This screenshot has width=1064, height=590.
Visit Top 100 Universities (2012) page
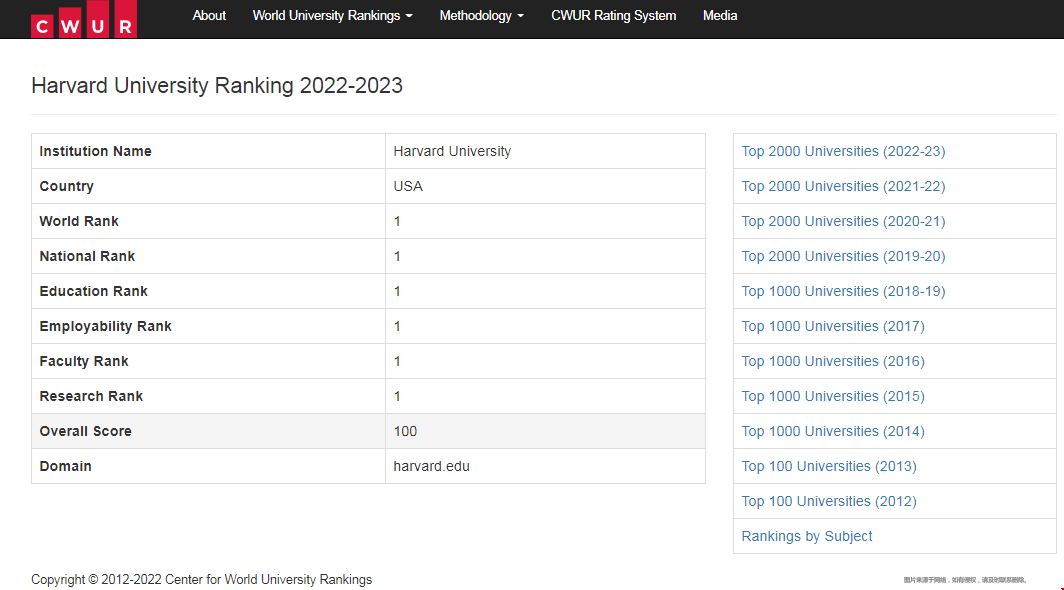click(829, 501)
